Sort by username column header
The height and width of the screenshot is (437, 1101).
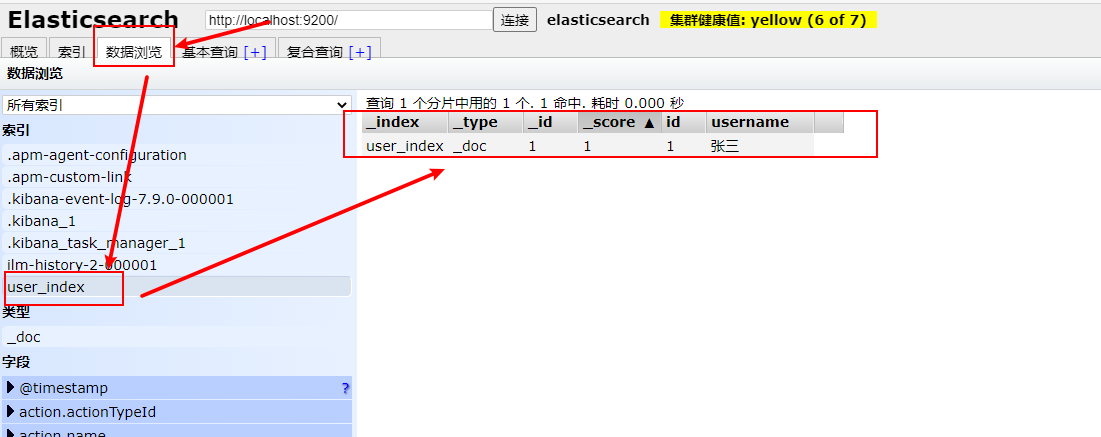[760, 122]
